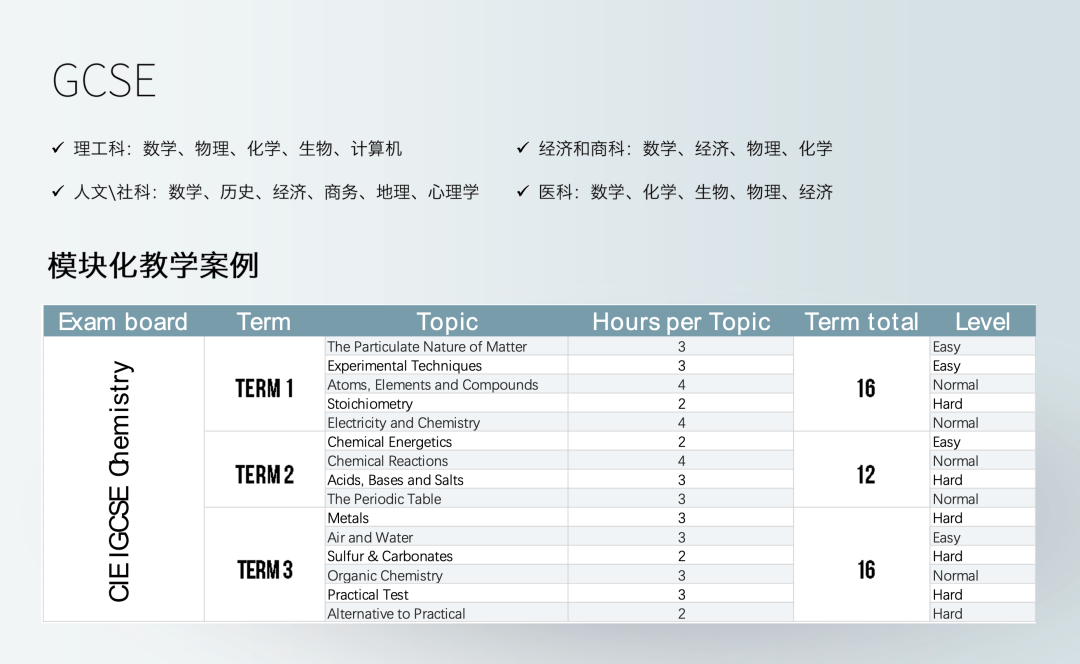The image size is (1080, 664).
Task: Click the hours value for Chemical Reactions
Action: pos(681,461)
